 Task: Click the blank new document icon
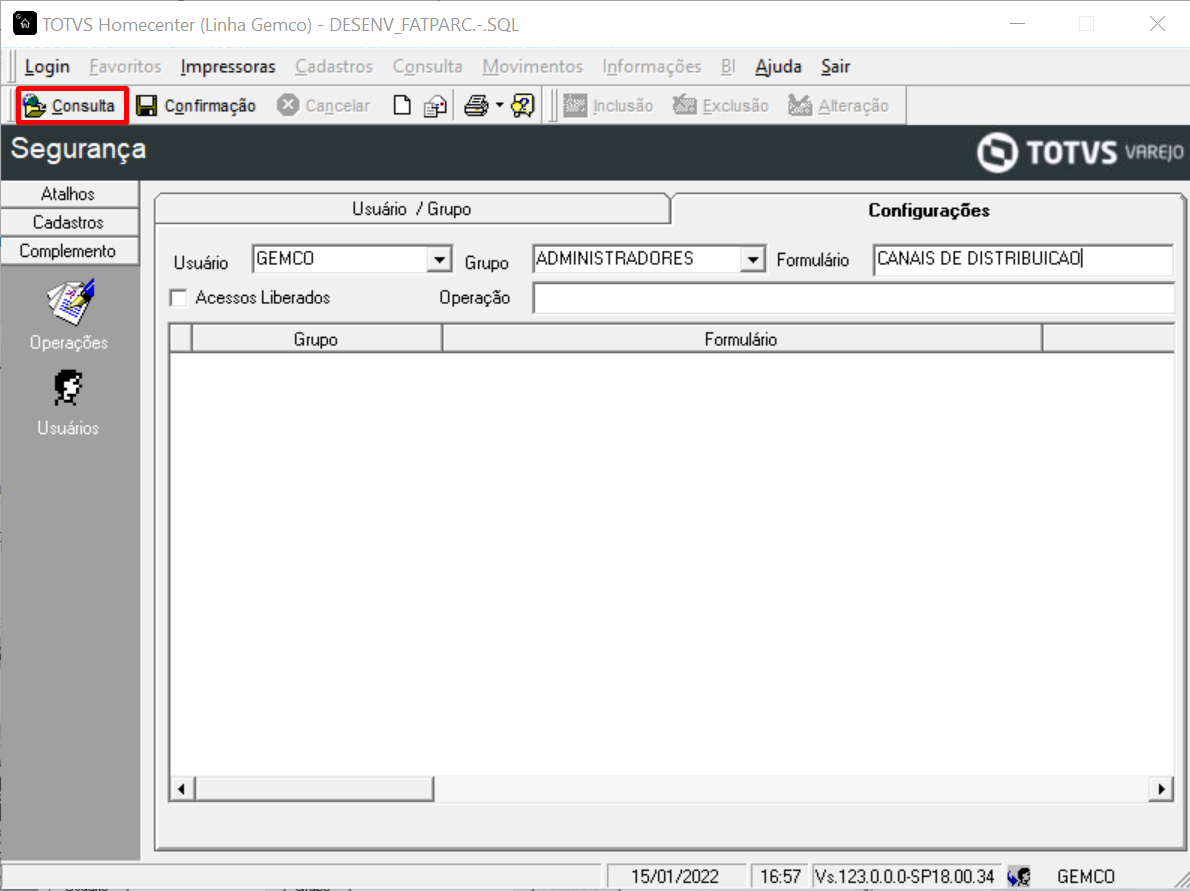[401, 105]
